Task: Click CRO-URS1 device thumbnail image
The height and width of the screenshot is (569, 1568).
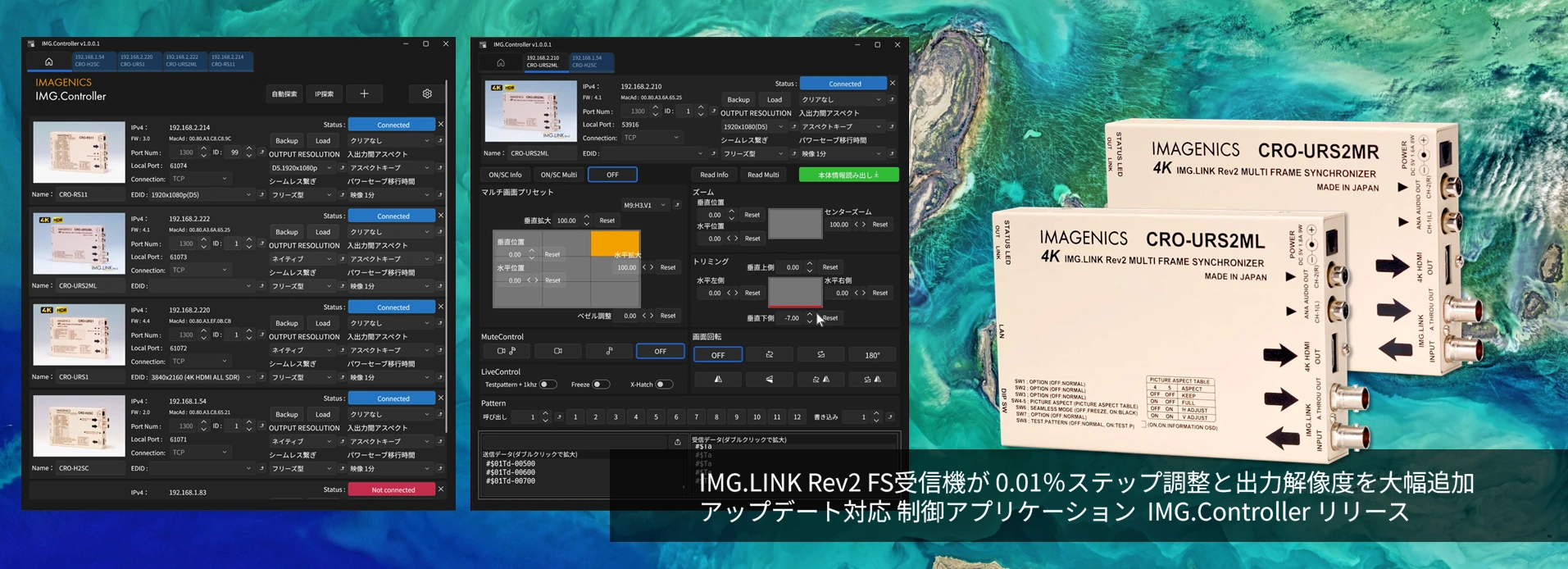Action: pyautogui.click(x=80, y=335)
